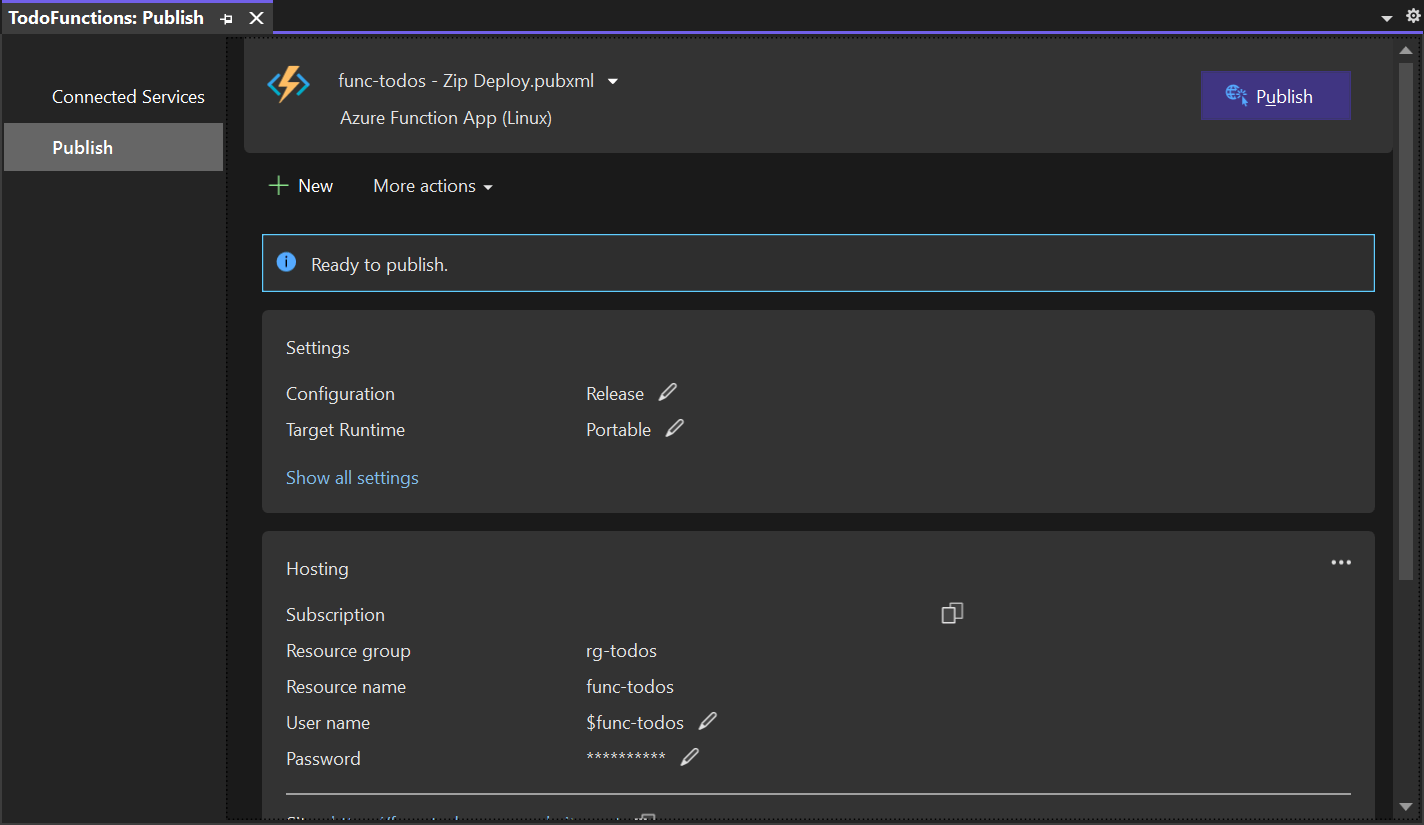1424x825 pixels.
Task: Click the Publish button
Action: pos(1275,95)
